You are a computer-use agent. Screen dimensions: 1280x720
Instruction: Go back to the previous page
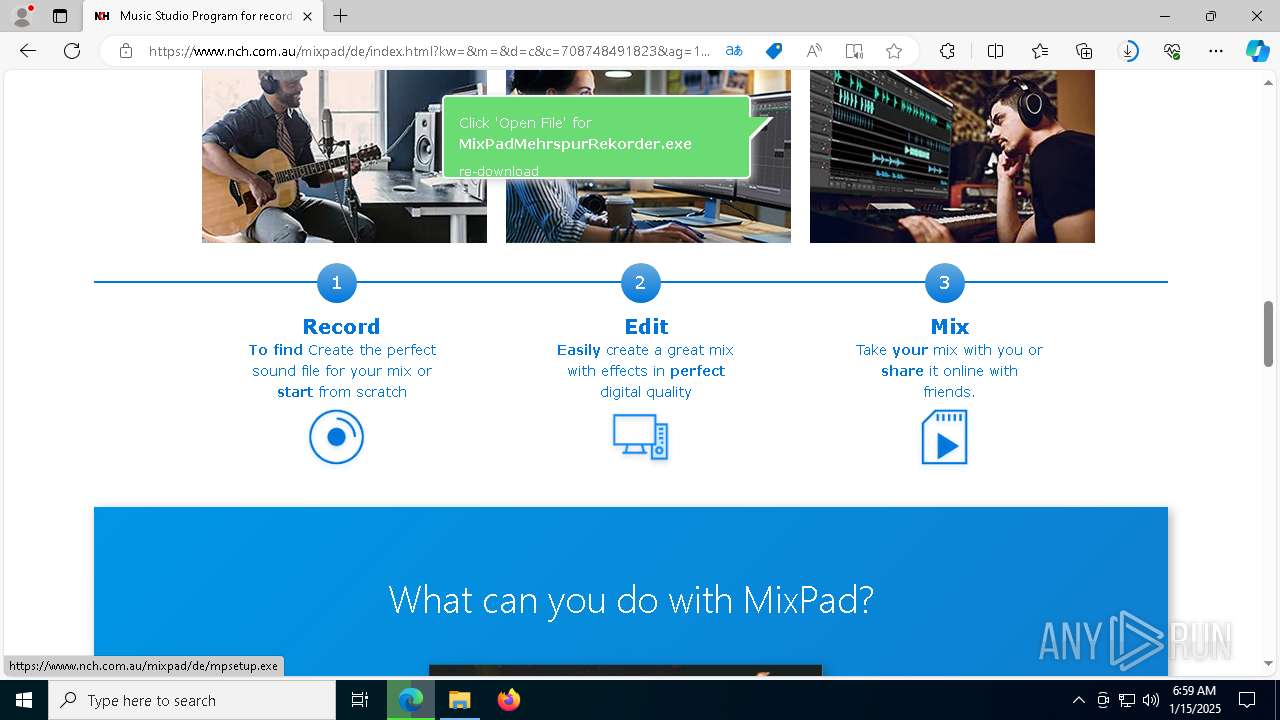pos(28,51)
